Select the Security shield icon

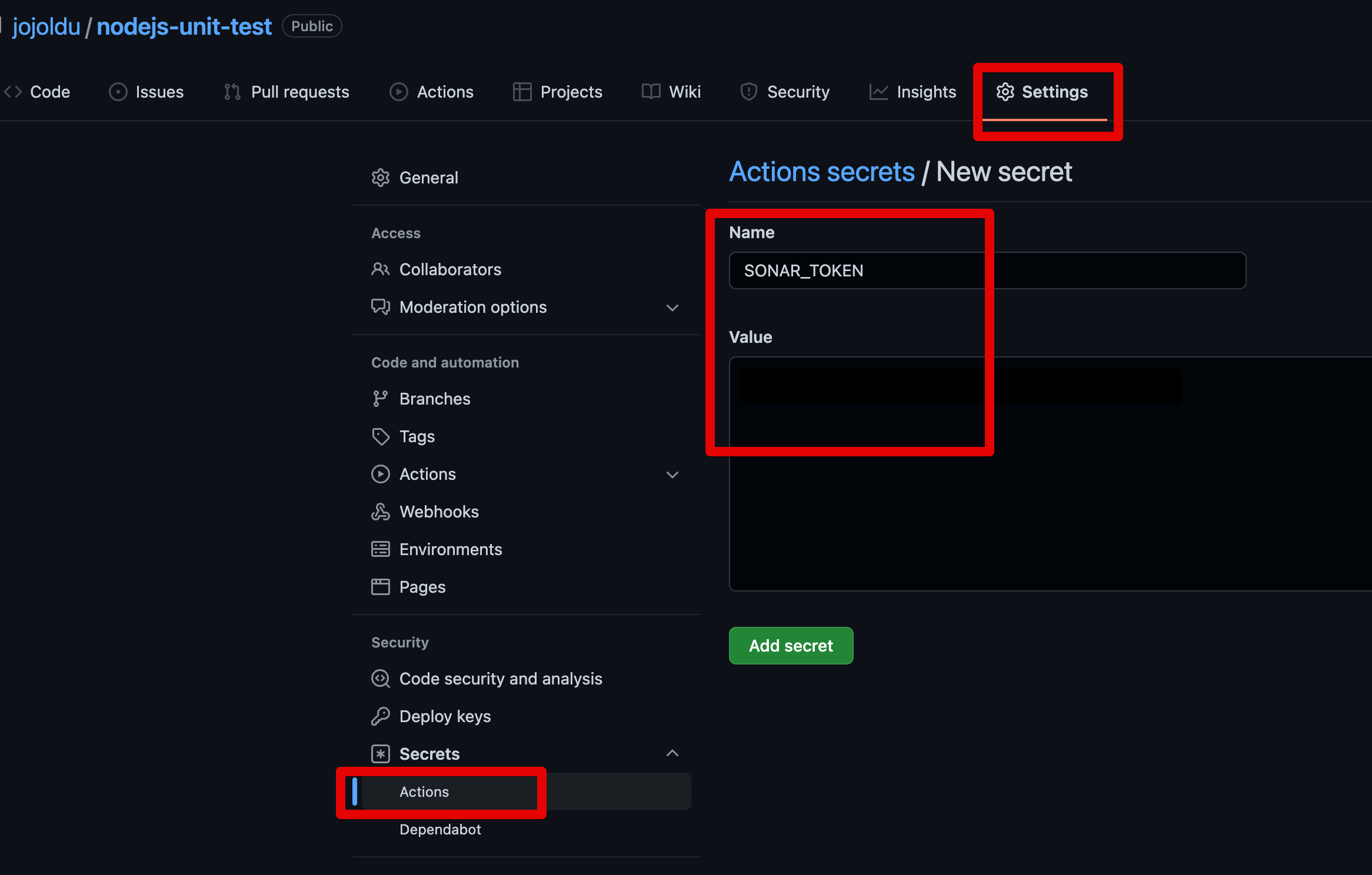748,92
